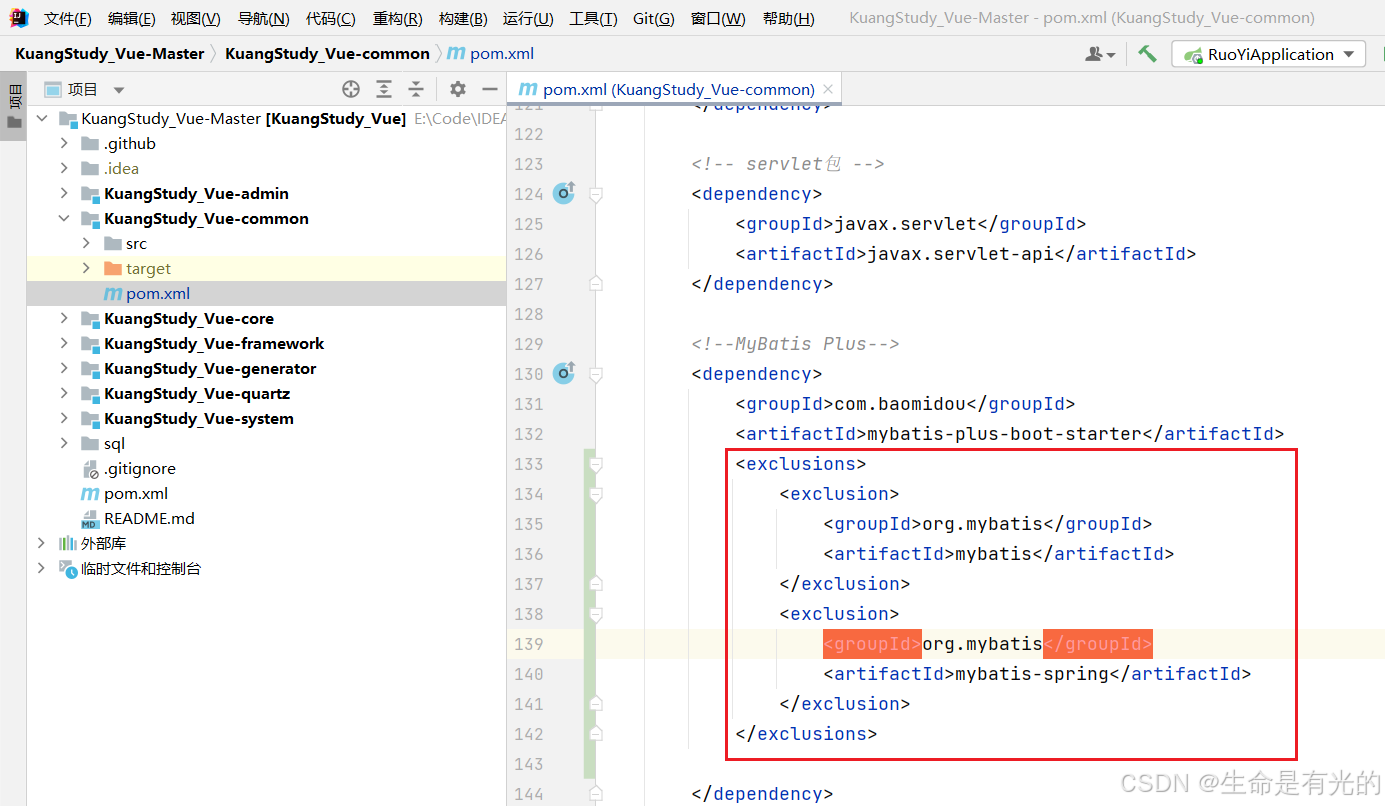Open the user account dropdown icon
Viewport: 1385px width, 806px height.
click(1100, 54)
